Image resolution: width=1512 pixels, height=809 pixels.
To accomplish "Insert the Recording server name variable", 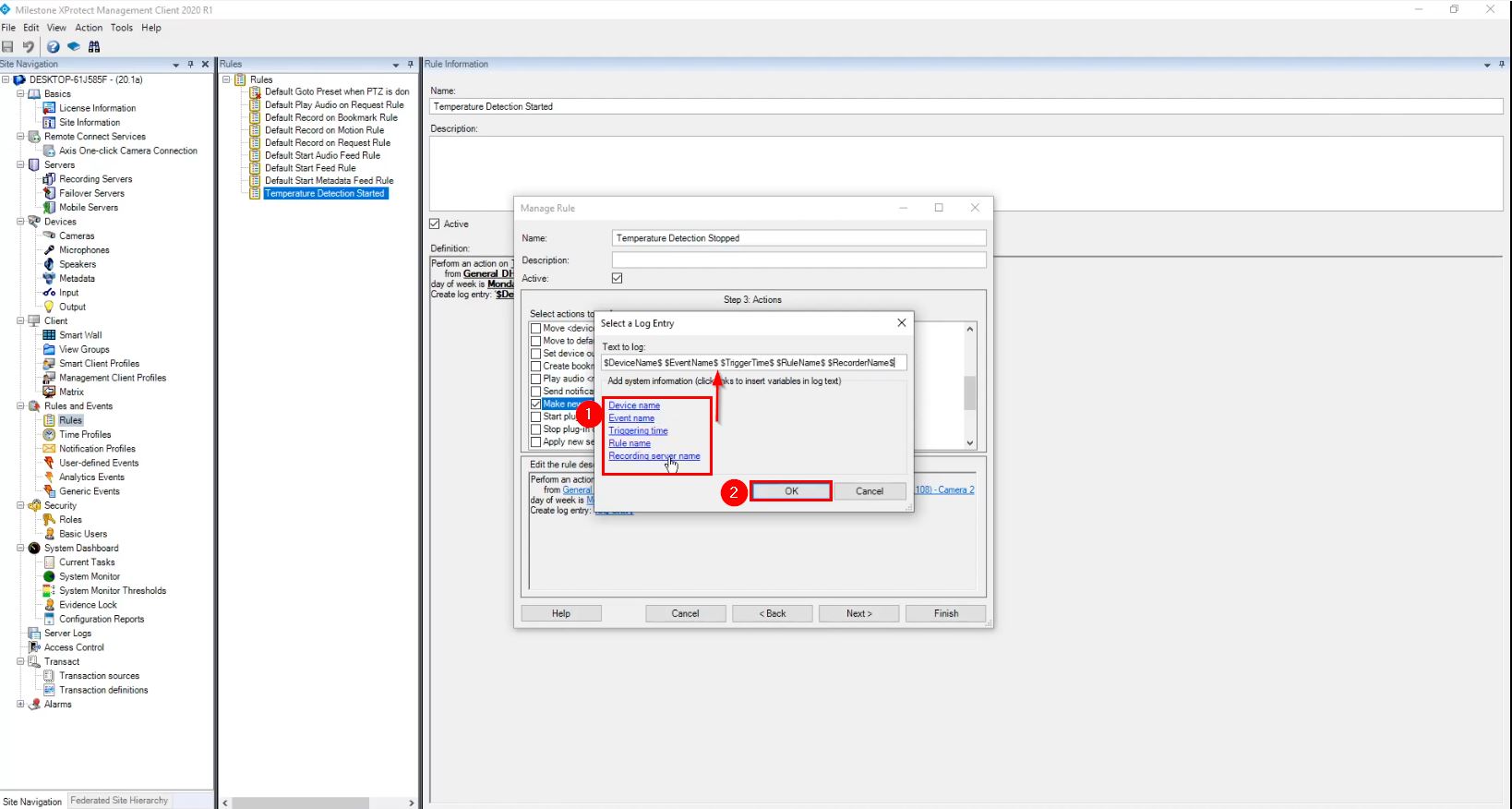I will pyautogui.click(x=654, y=456).
